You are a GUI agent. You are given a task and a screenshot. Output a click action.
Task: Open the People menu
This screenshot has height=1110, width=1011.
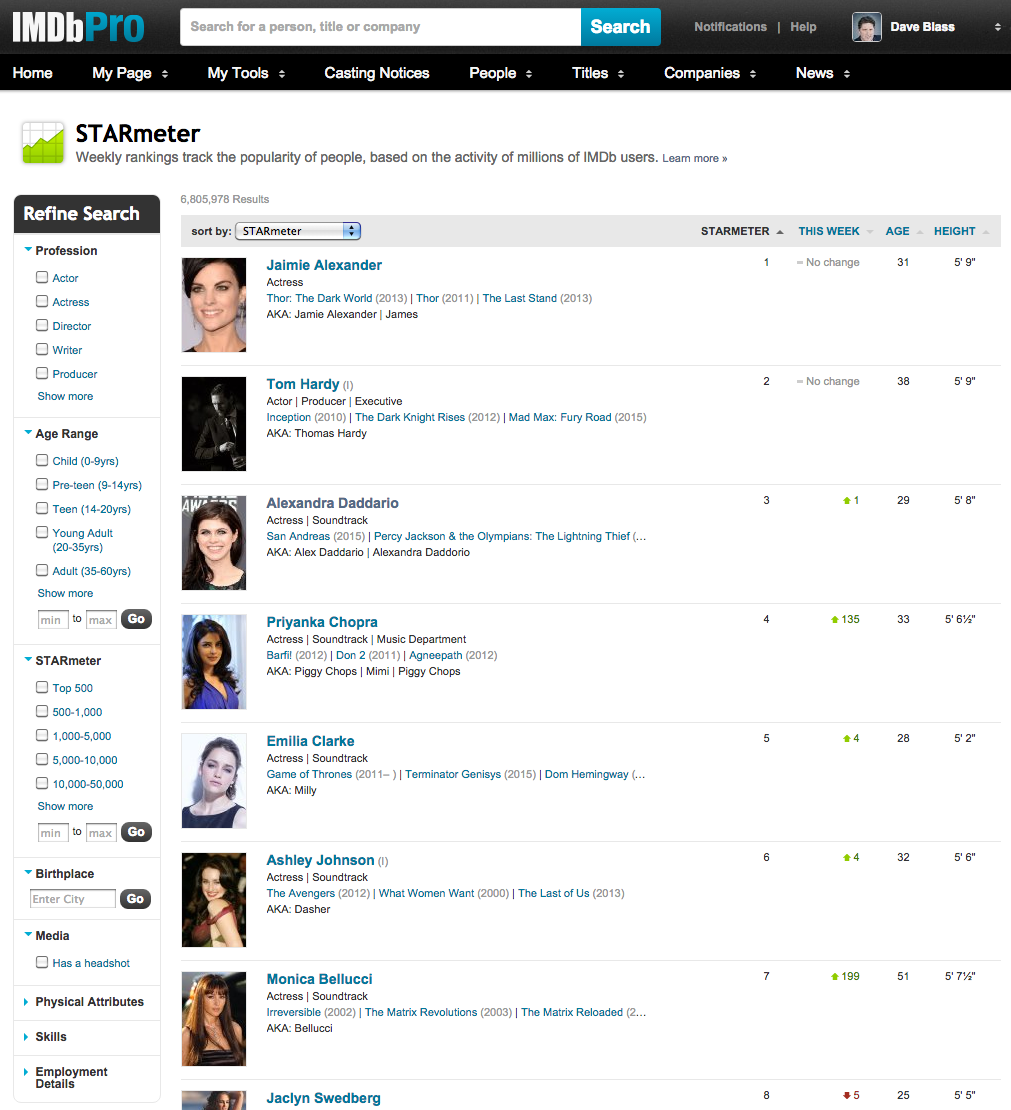point(501,73)
